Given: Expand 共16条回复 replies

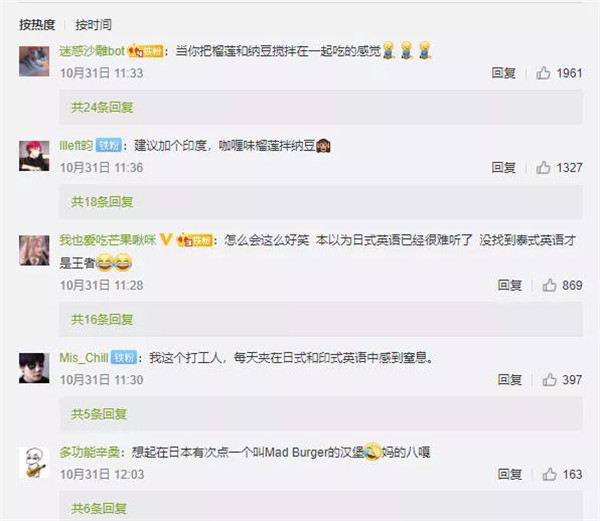Looking at the screenshot, I should [102, 319].
